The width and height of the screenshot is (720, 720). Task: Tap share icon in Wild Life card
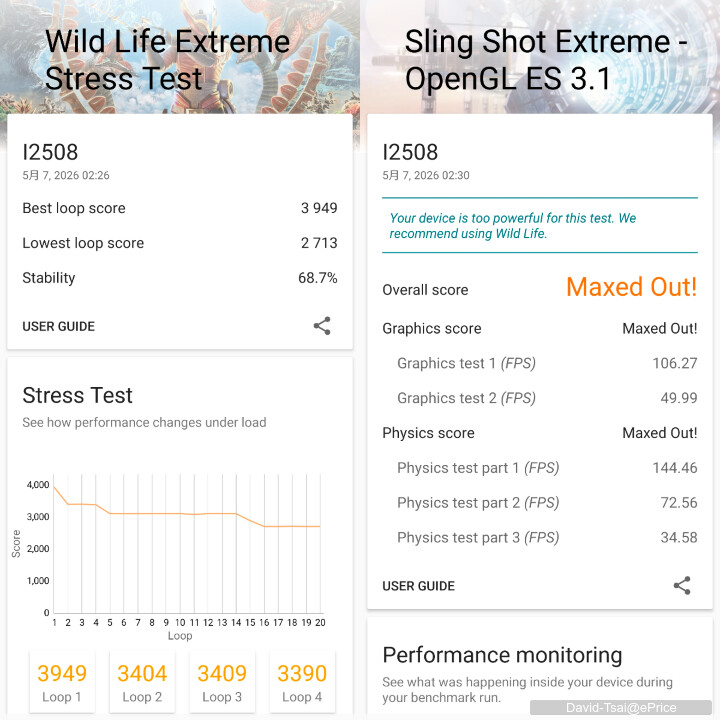[322, 326]
